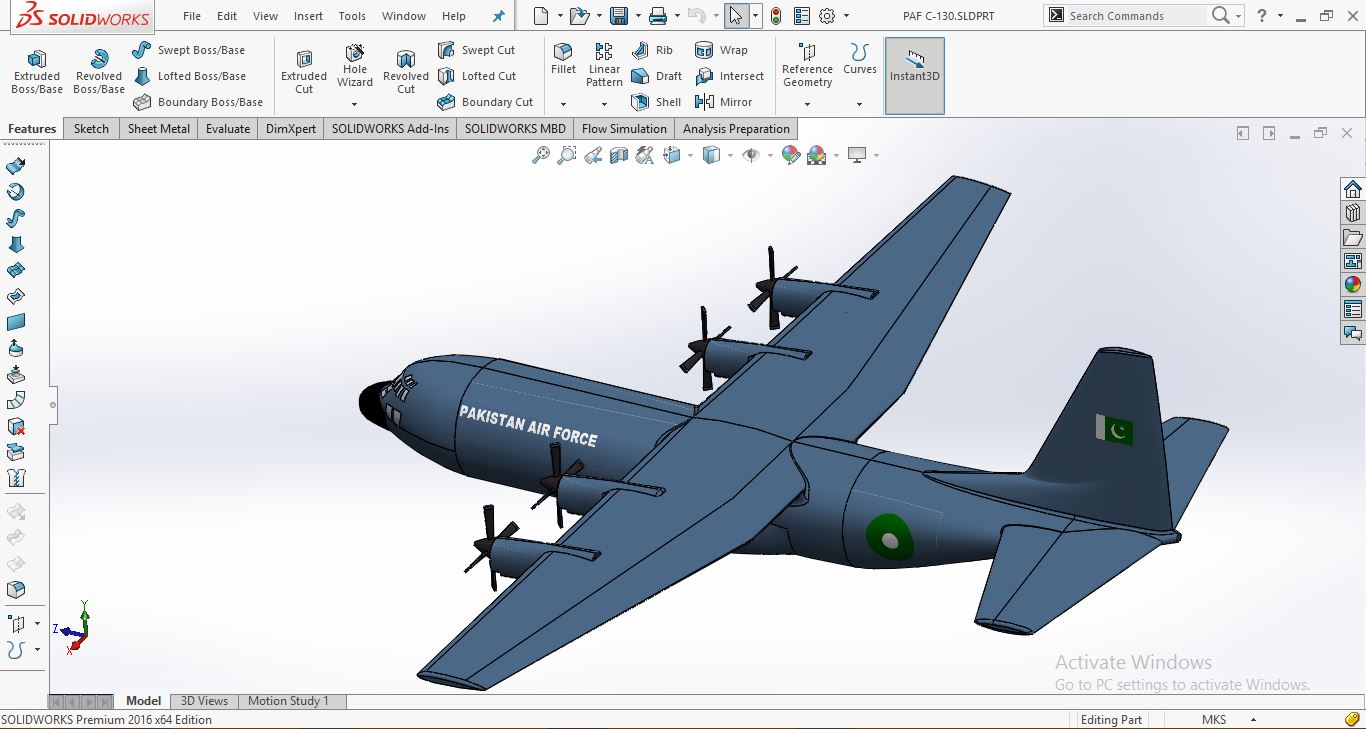This screenshot has height=729, width=1366.
Task: Switch to the Sketch tab
Action: [91, 129]
